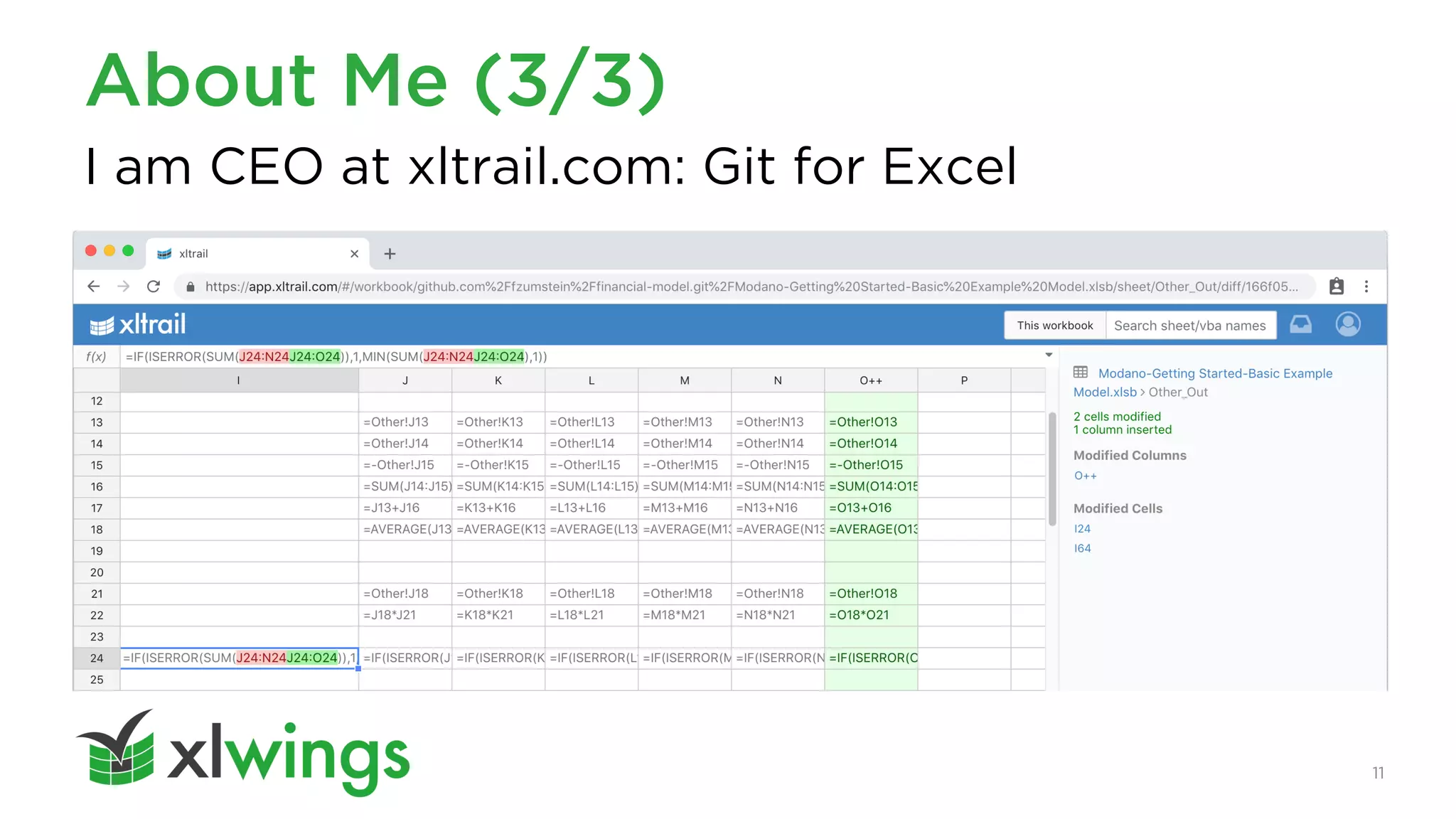1456x819 pixels.
Task: Select row 24 header
Action: [97, 658]
